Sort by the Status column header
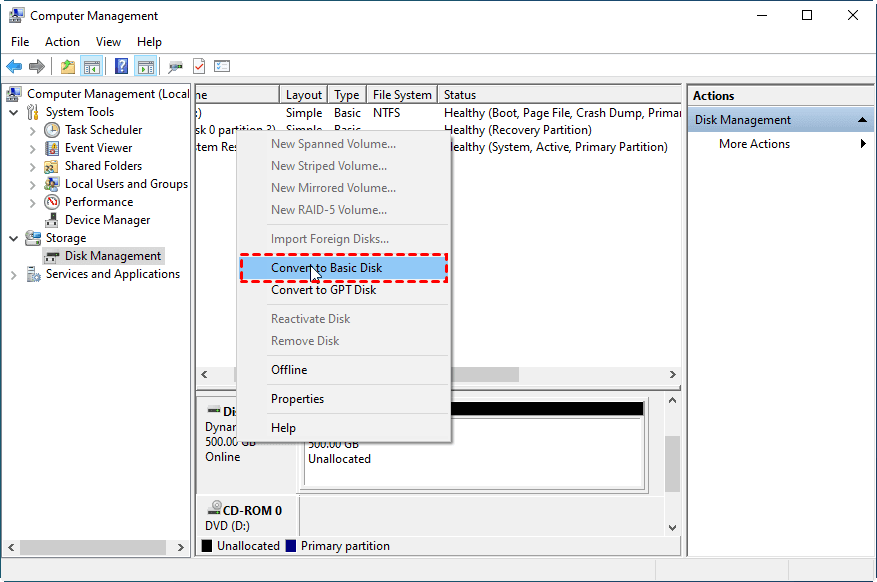This screenshot has height=582, width=877. click(x=559, y=95)
